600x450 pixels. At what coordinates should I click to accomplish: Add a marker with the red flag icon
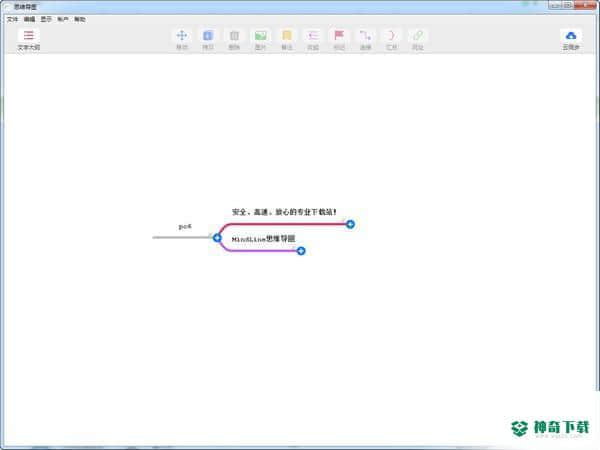[339, 39]
